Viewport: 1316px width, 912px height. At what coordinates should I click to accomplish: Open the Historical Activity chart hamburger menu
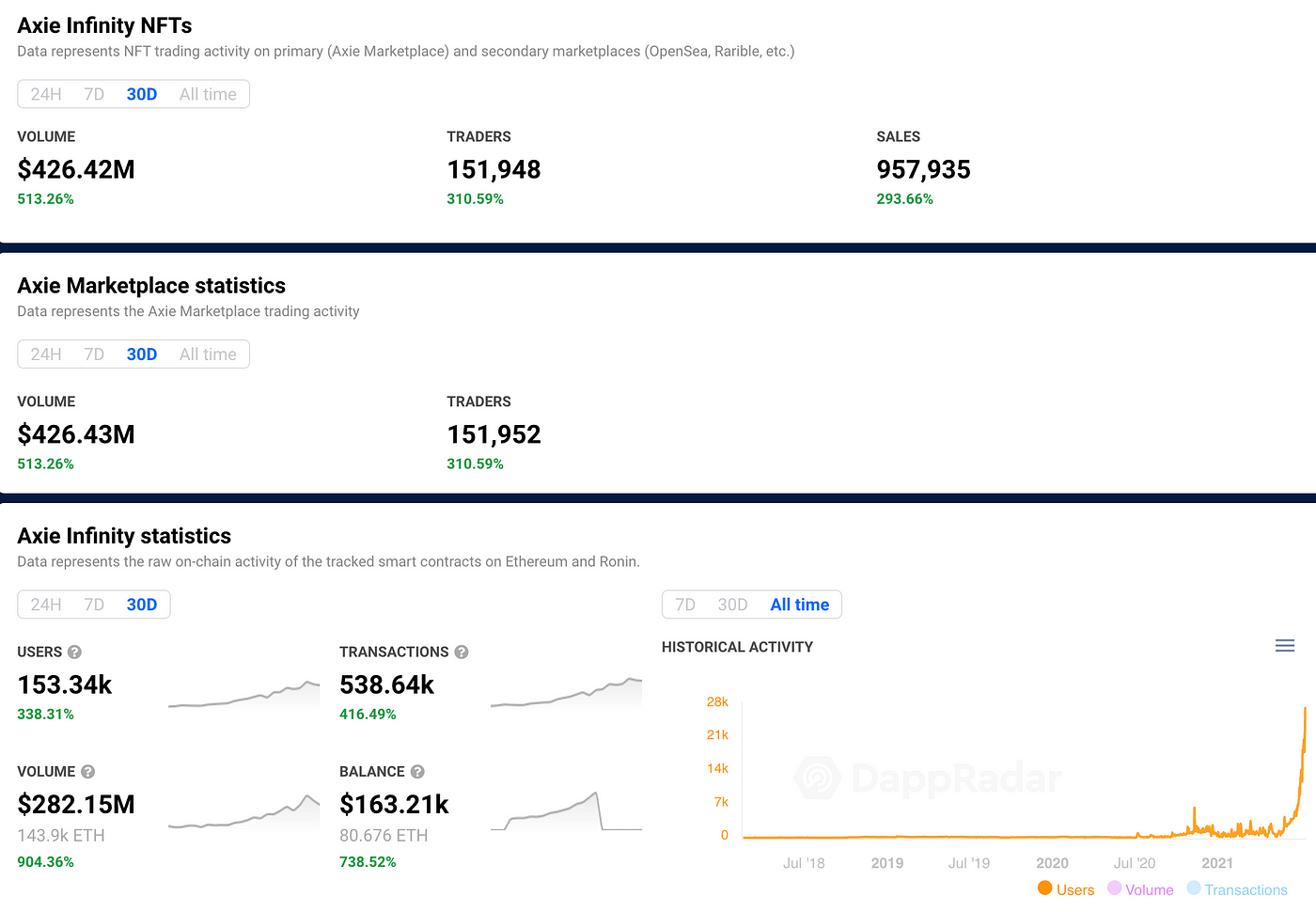pyautogui.click(x=1285, y=646)
